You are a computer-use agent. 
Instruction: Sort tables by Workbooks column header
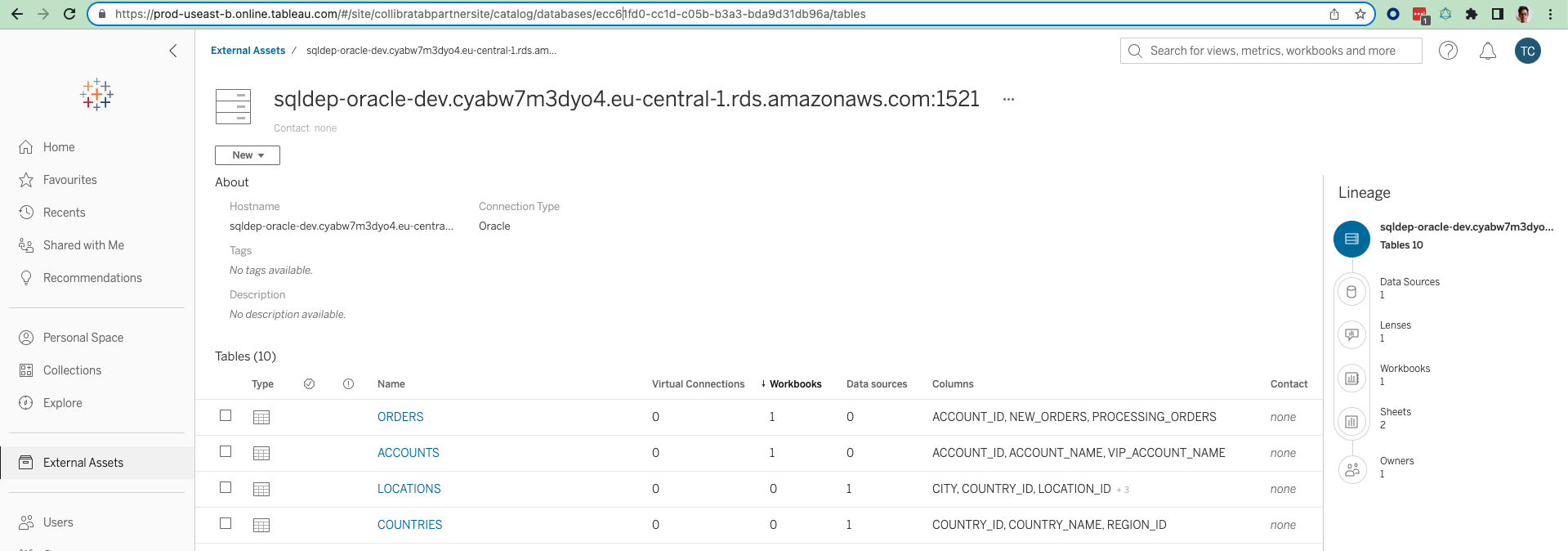point(795,384)
